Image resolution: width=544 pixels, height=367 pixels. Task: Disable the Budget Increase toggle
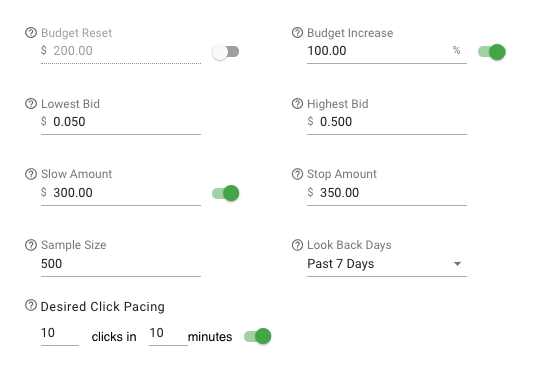[x=492, y=52]
